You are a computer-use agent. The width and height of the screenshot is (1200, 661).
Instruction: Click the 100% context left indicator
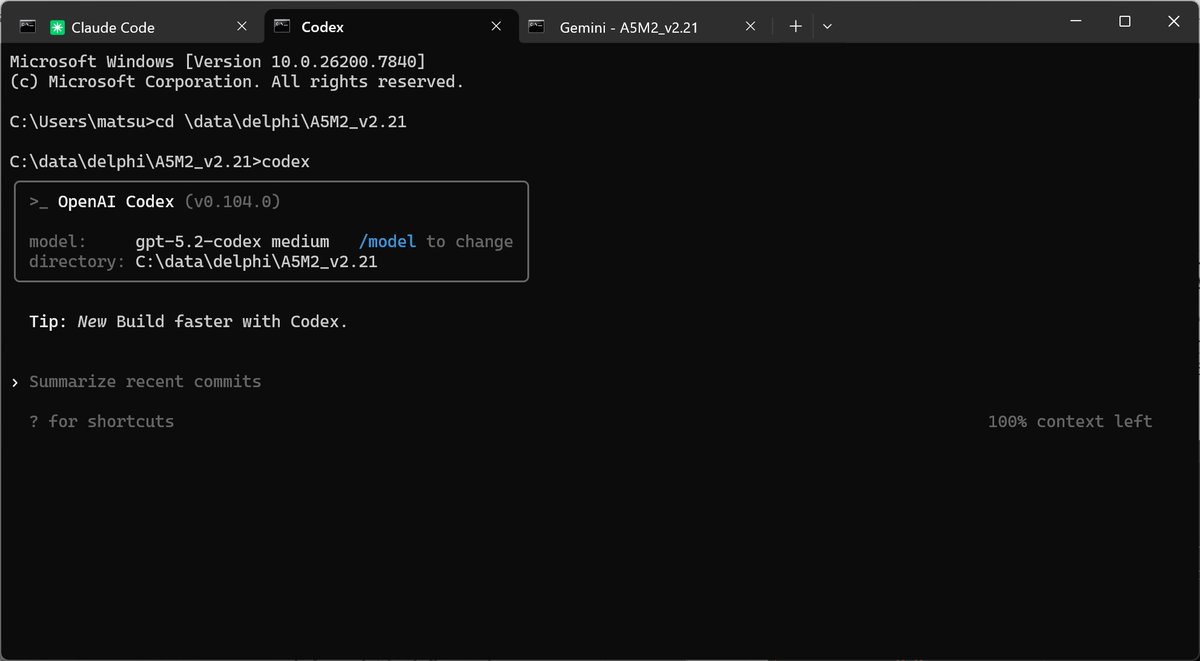point(1069,421)
